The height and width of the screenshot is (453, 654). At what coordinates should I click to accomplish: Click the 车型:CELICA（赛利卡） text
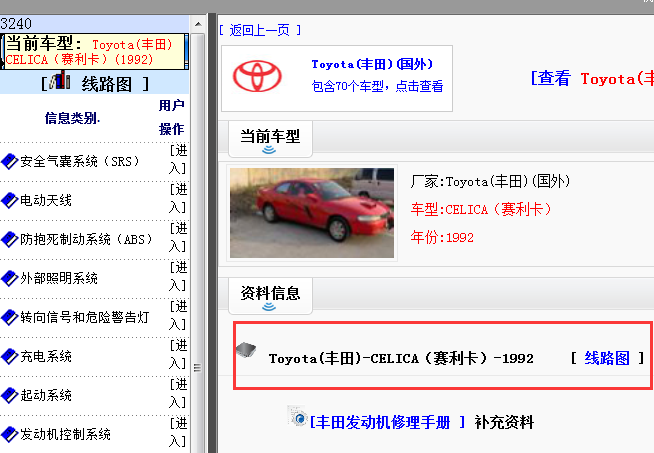pyautogui.click(x=481, y=209)
